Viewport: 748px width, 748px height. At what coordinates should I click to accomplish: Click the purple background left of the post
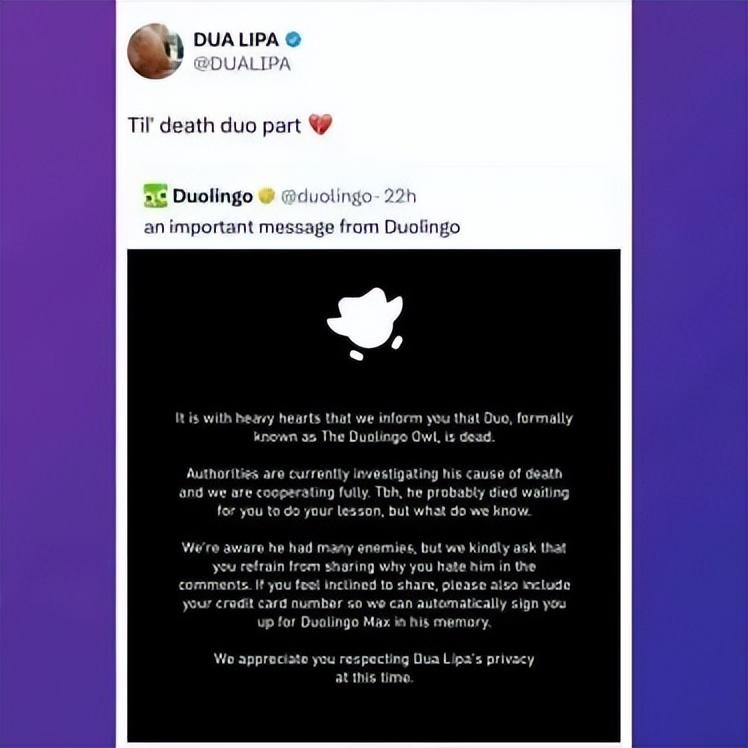pyautogui.click(x=58, y=374)
